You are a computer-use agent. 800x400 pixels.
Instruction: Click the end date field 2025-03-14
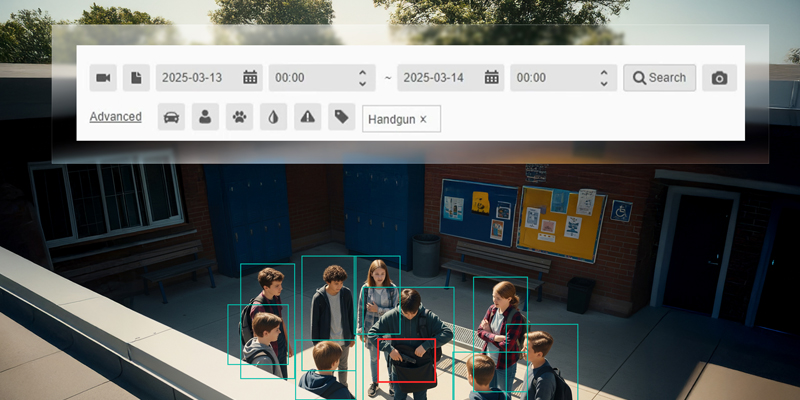click(x=451, y=78)
